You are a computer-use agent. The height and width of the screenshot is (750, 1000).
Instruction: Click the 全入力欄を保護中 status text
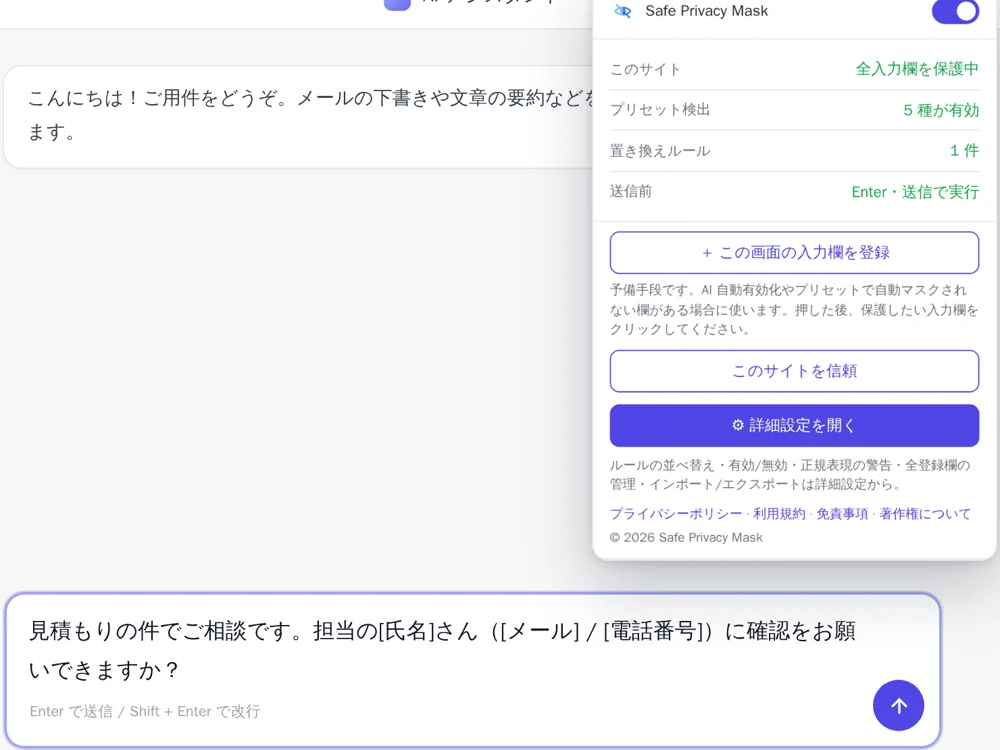point(917,69)
